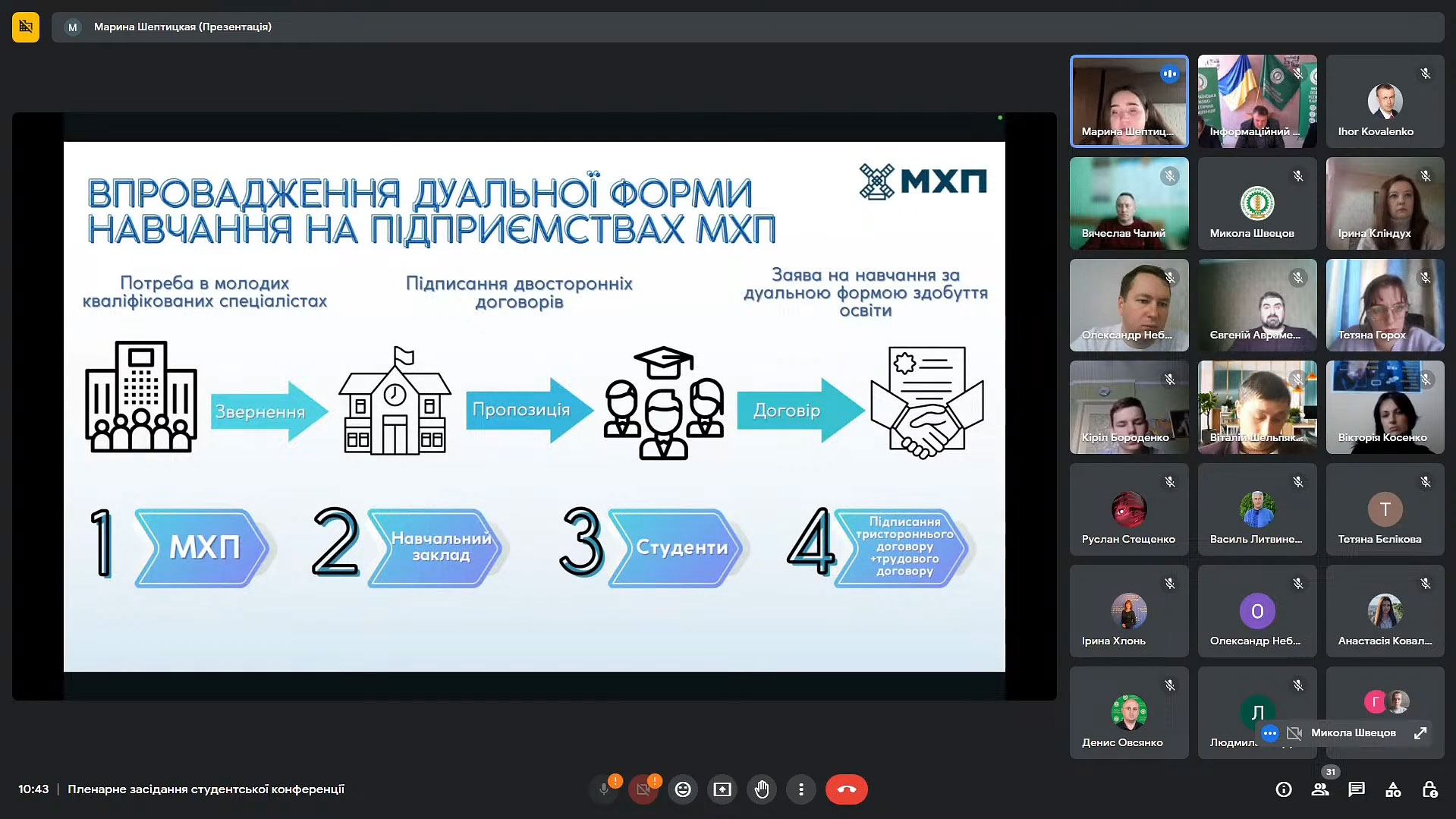
Task: Select the Ihor Kovalenko participant tile
Action: tap(1385, 101)
